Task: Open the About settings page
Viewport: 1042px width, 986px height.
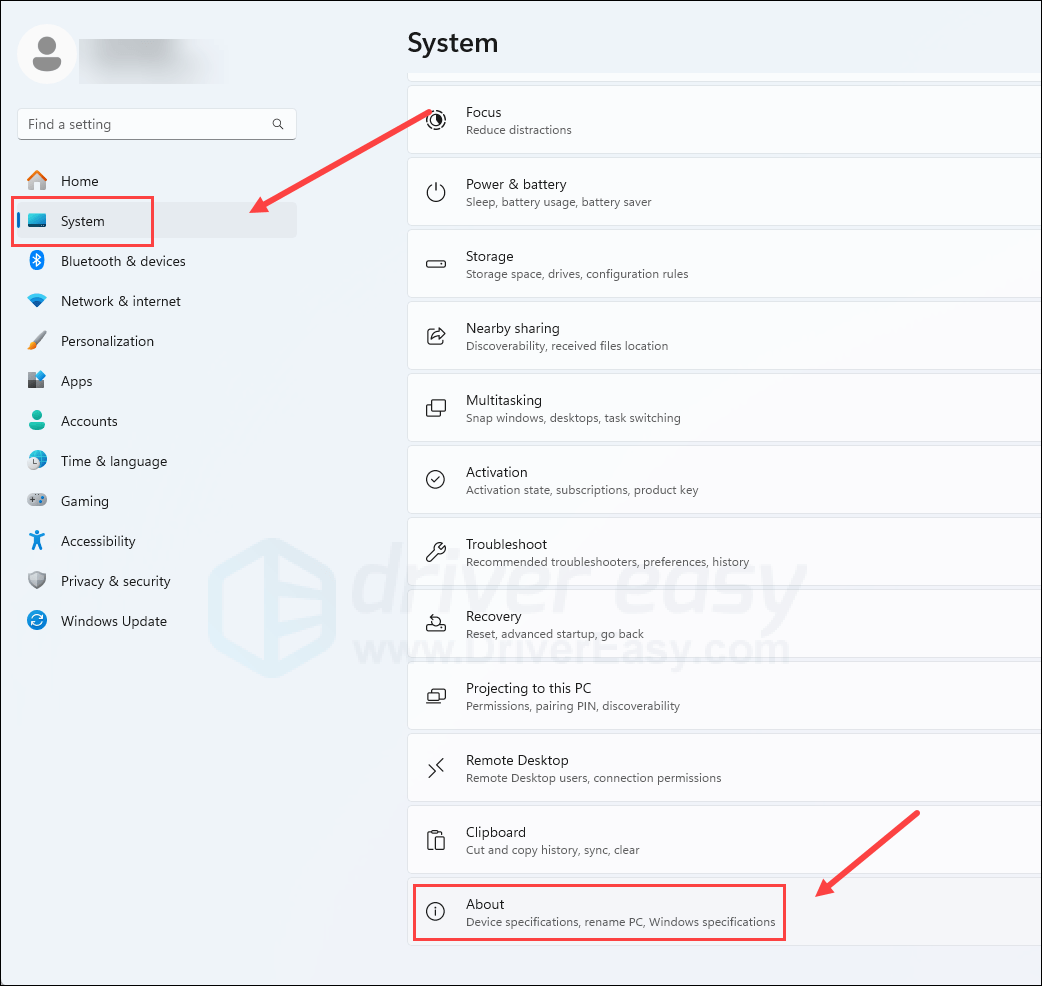Action: (x=598, y=911)
